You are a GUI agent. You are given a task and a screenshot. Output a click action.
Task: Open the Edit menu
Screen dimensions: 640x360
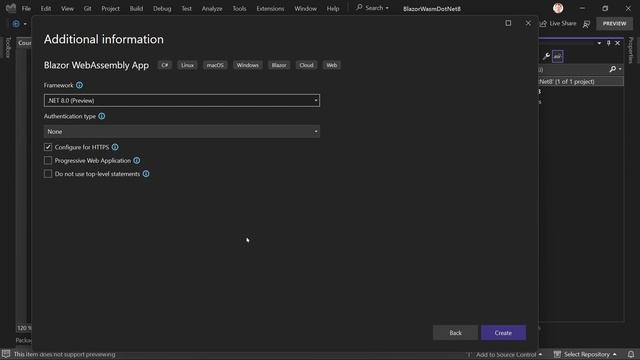pyautogui.click(x=46, y=8)
